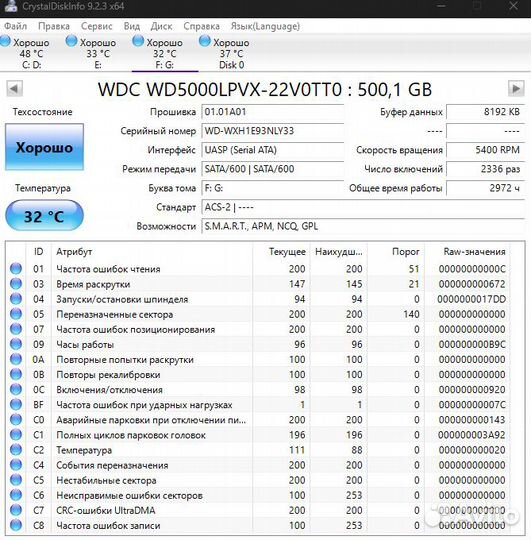Select the Disk 0 status orb
This screenshot has height=540, width=531.
tap(205, 41)
